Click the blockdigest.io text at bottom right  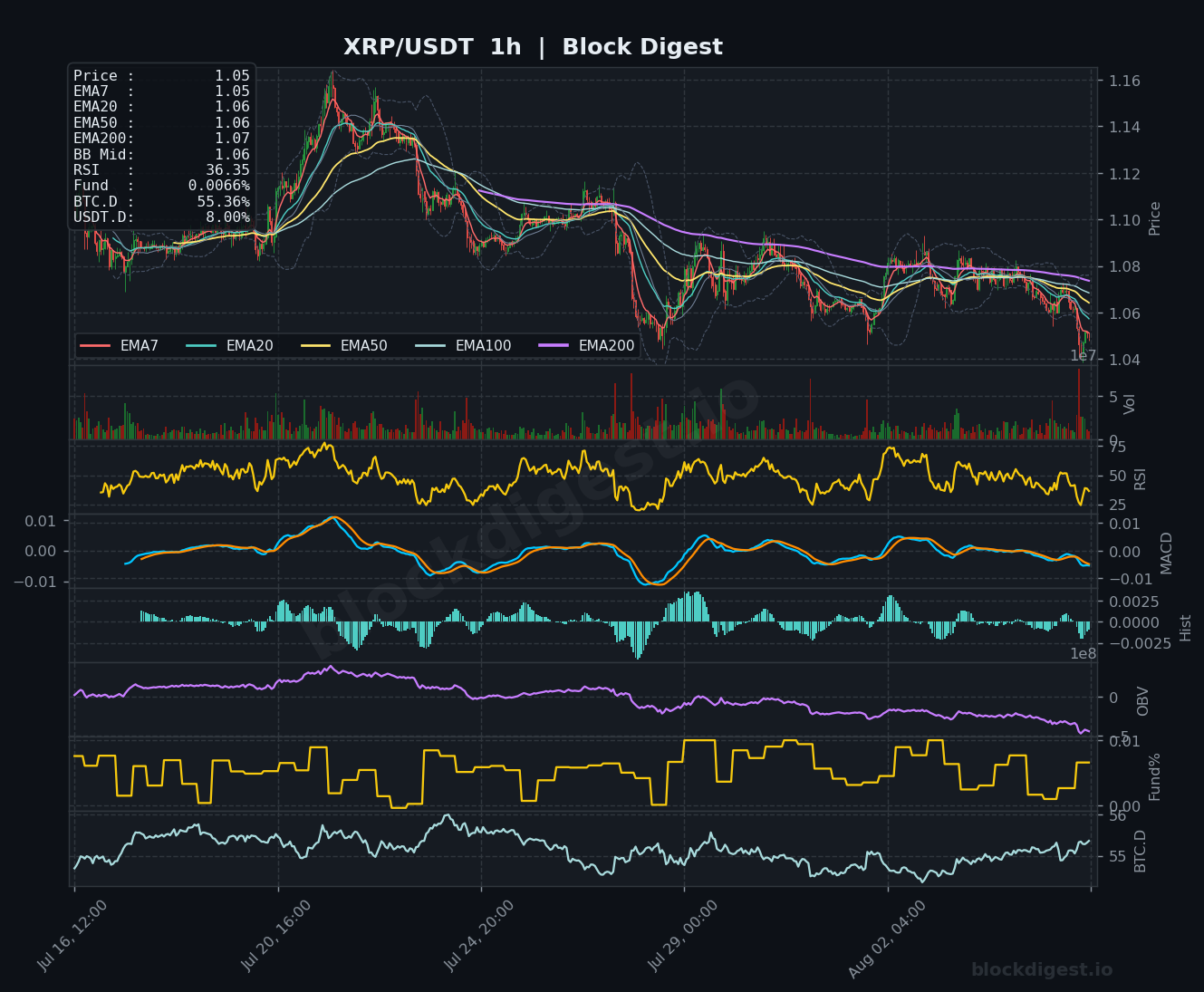point(1042,970)
